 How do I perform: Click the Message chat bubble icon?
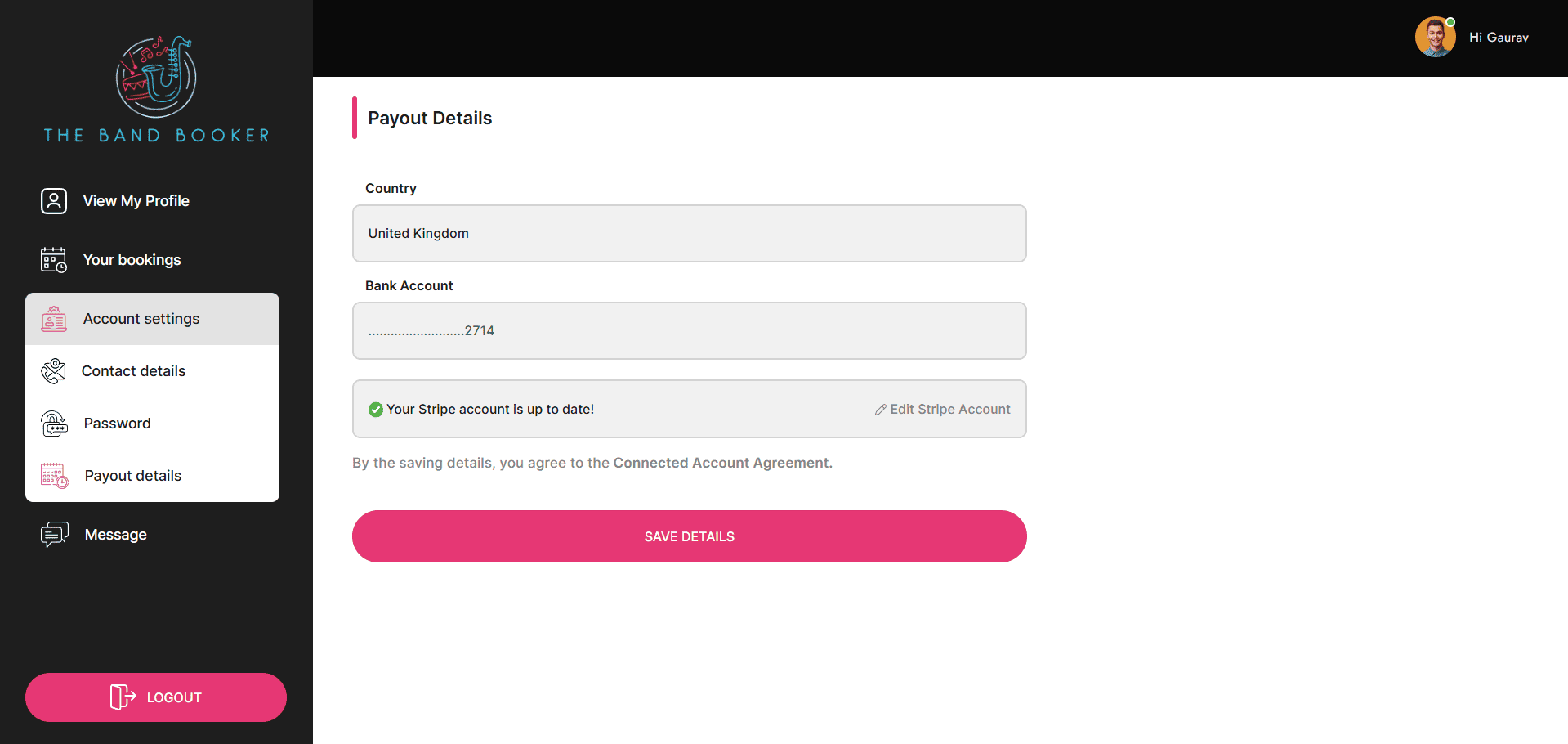[55, 535]
